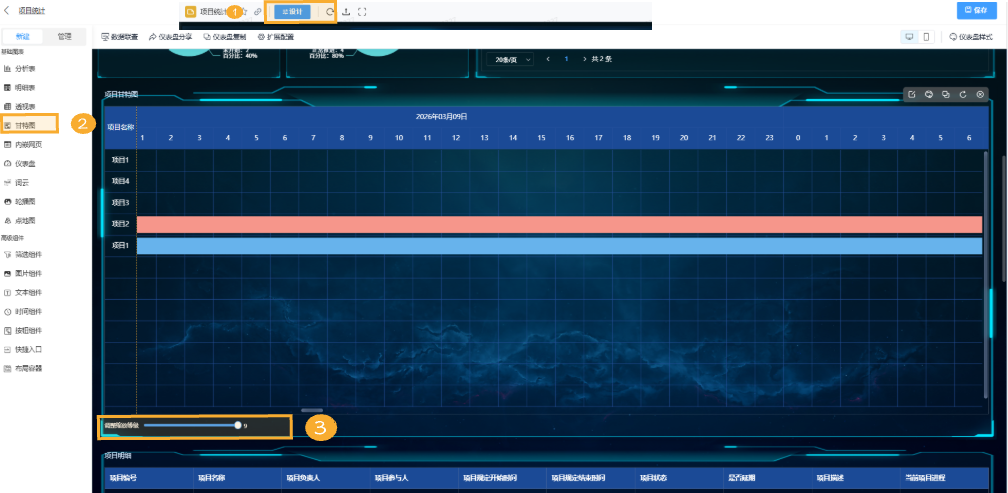The image size is (1008, 493).
Task: Go to the next page arrow
Action: (584, 60)
